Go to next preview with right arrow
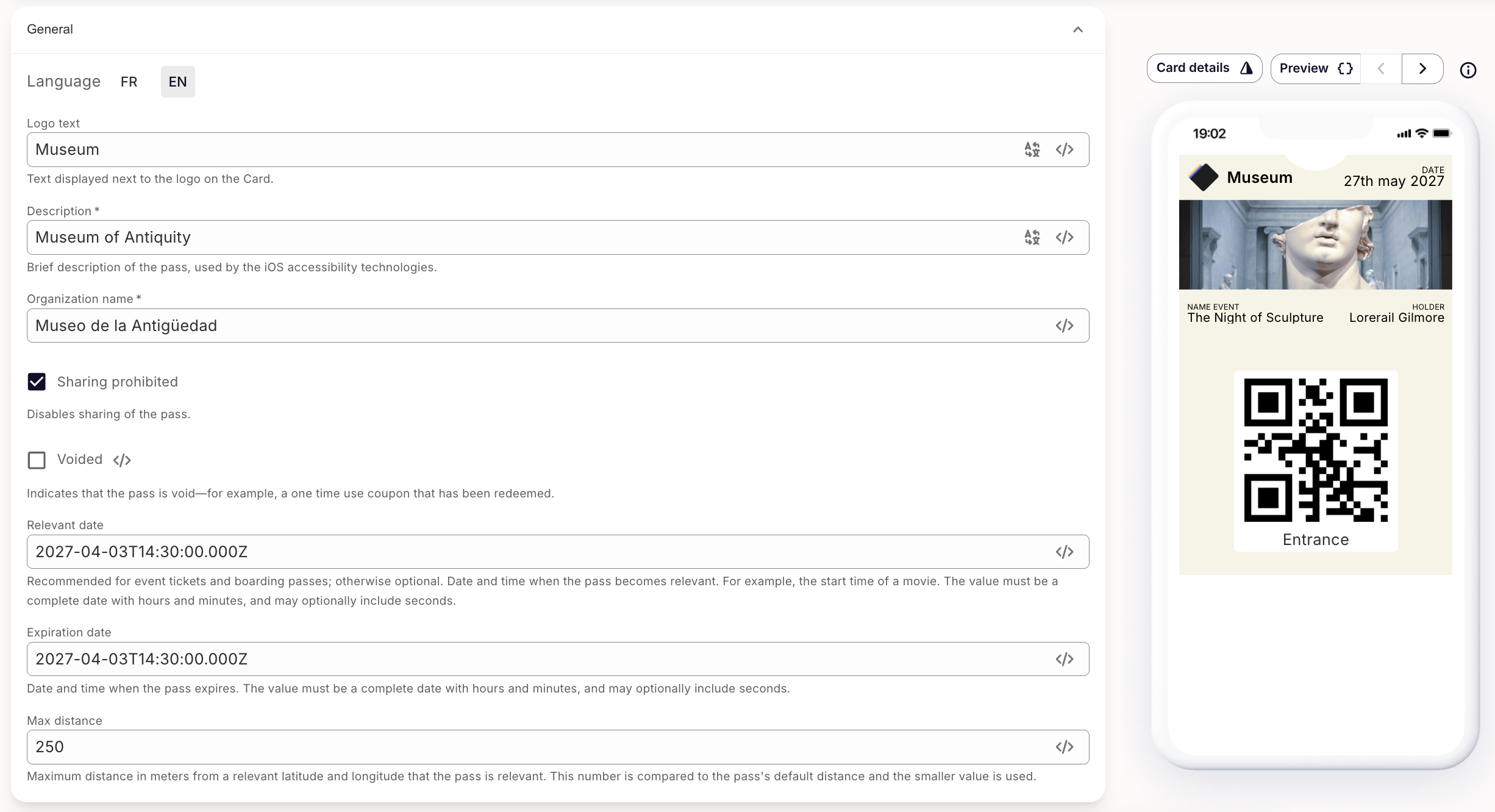This screenshot has width=1495, height=812. [x=1422, y=68]
